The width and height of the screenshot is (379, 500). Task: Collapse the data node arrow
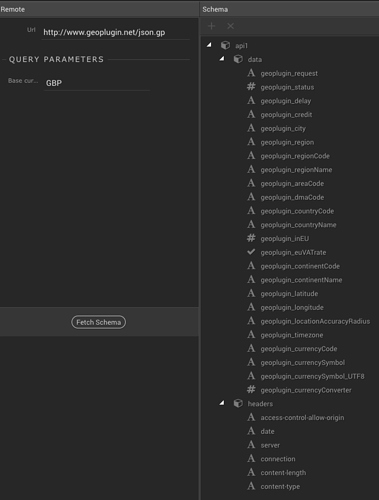click(x=222, y=59)
